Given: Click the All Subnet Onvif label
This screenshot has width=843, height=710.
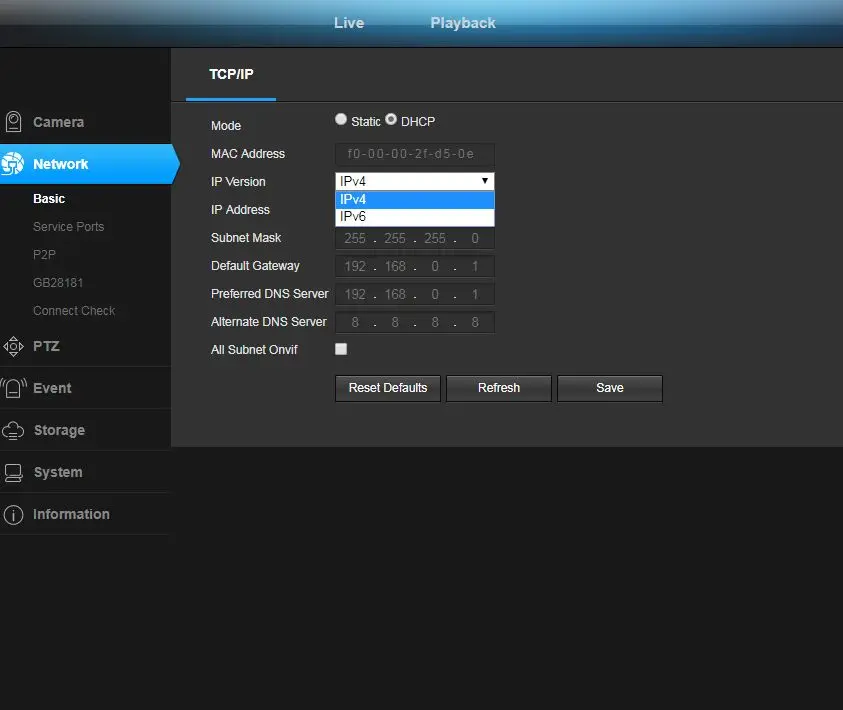Looking at the screenshot, I should (254, 350).
